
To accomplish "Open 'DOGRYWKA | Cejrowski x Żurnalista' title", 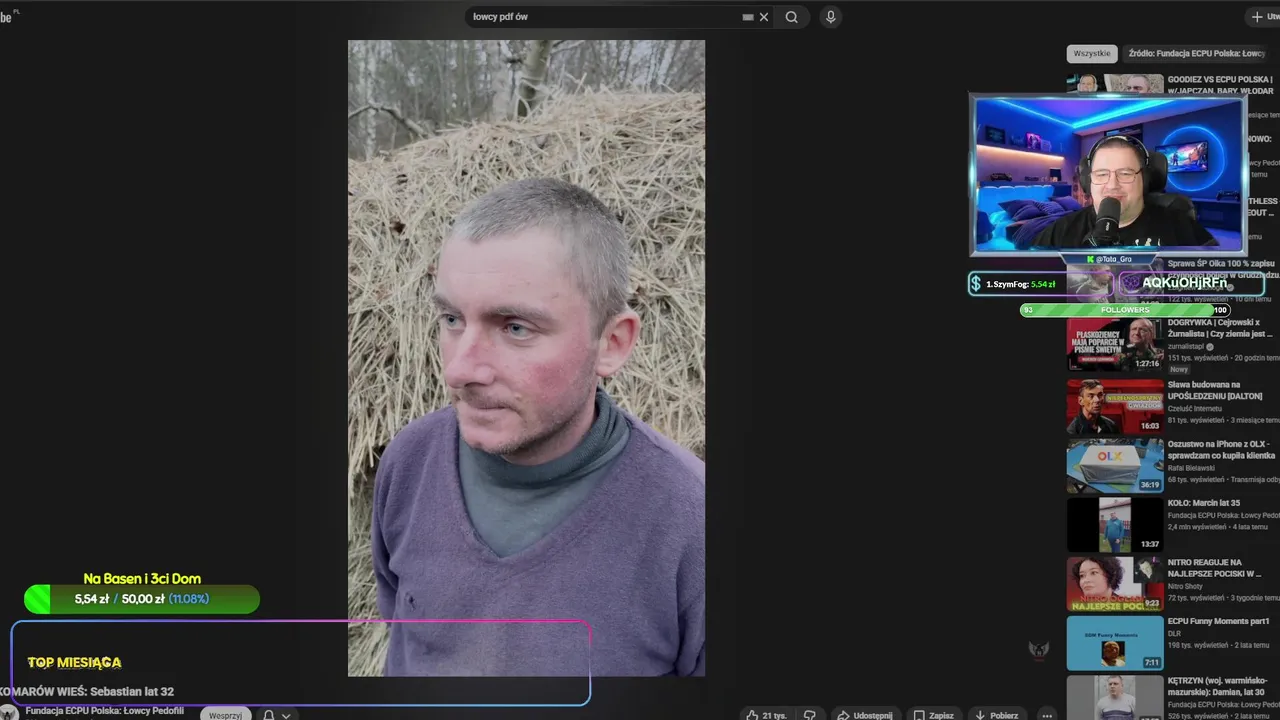I will [x=1220, y=328].
